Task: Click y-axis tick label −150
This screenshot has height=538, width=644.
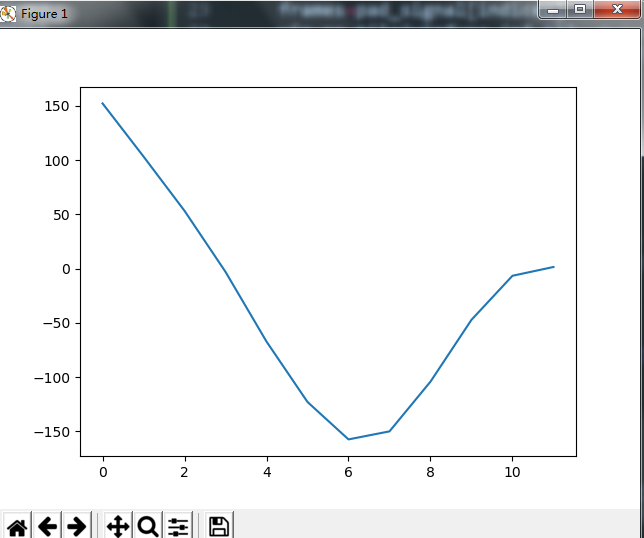Action: click(52, 432)
